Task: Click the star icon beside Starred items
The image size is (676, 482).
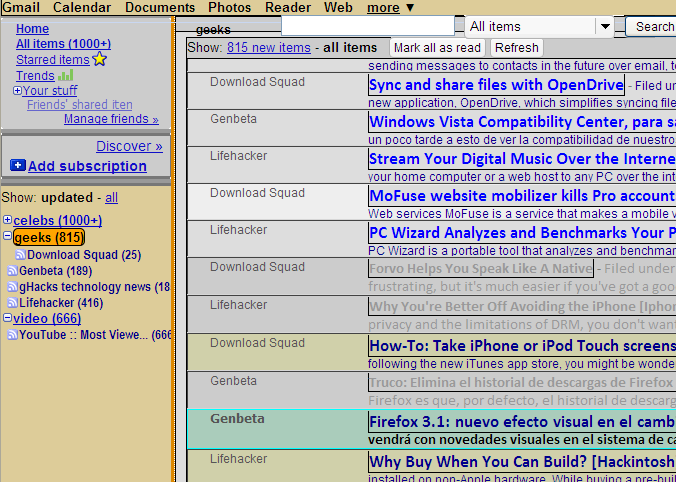Action: click(100, 59)
